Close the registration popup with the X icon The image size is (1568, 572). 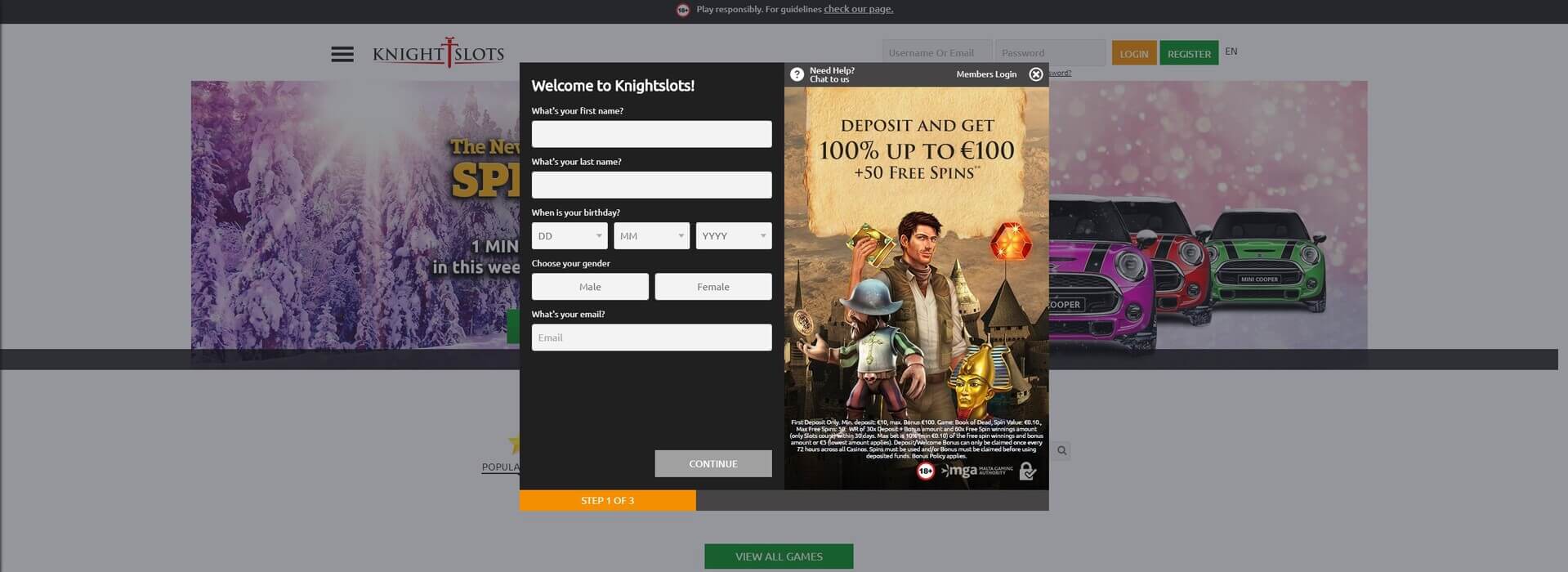coord(1035,74)
